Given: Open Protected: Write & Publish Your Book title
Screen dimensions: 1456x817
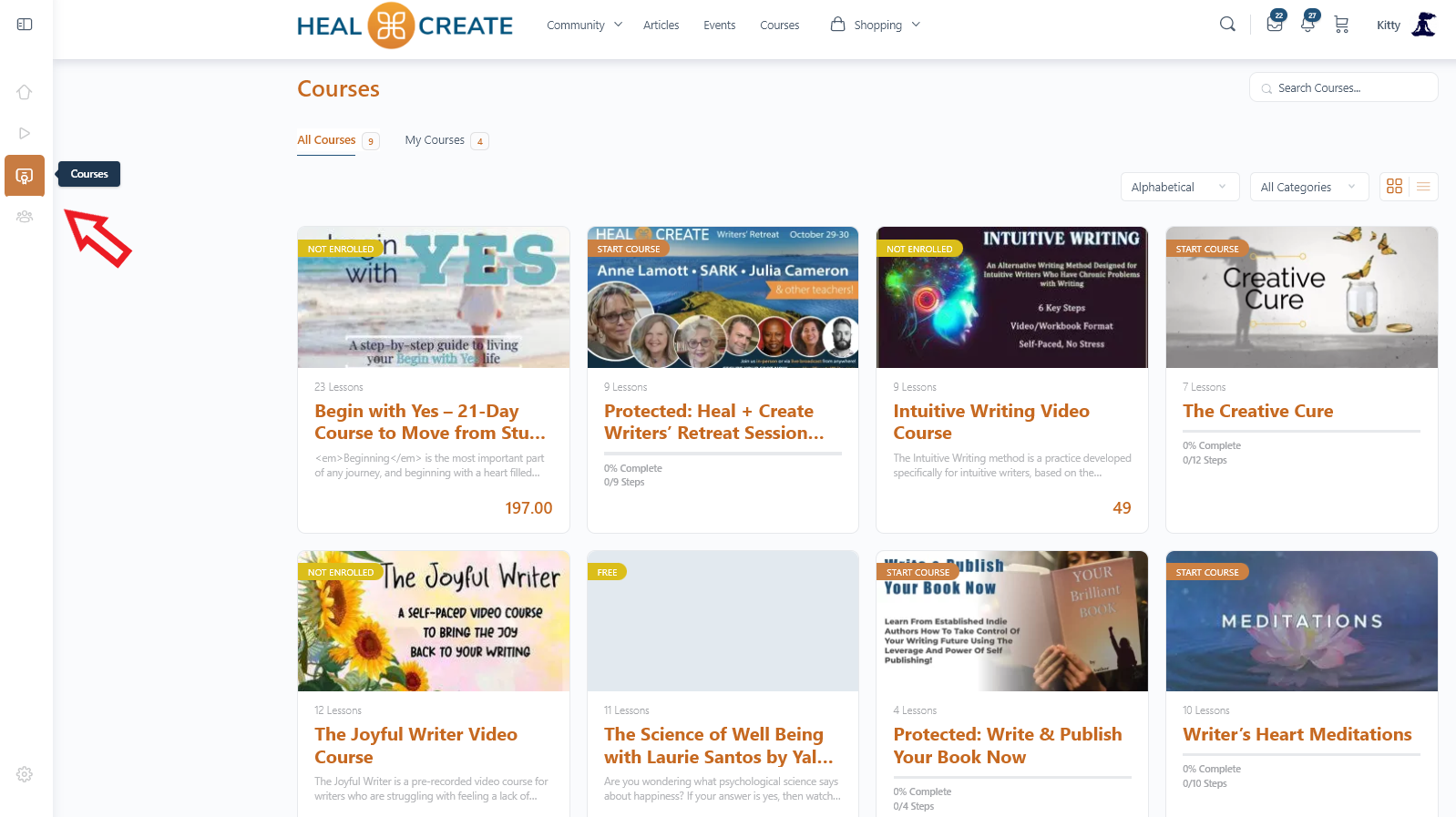Looking at the screenshot, I should (1008, 745).
